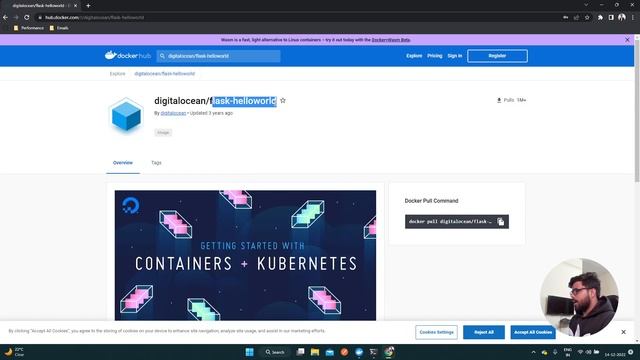
Task: Click the password key icon in address bar
Action: tap(565, 18)
